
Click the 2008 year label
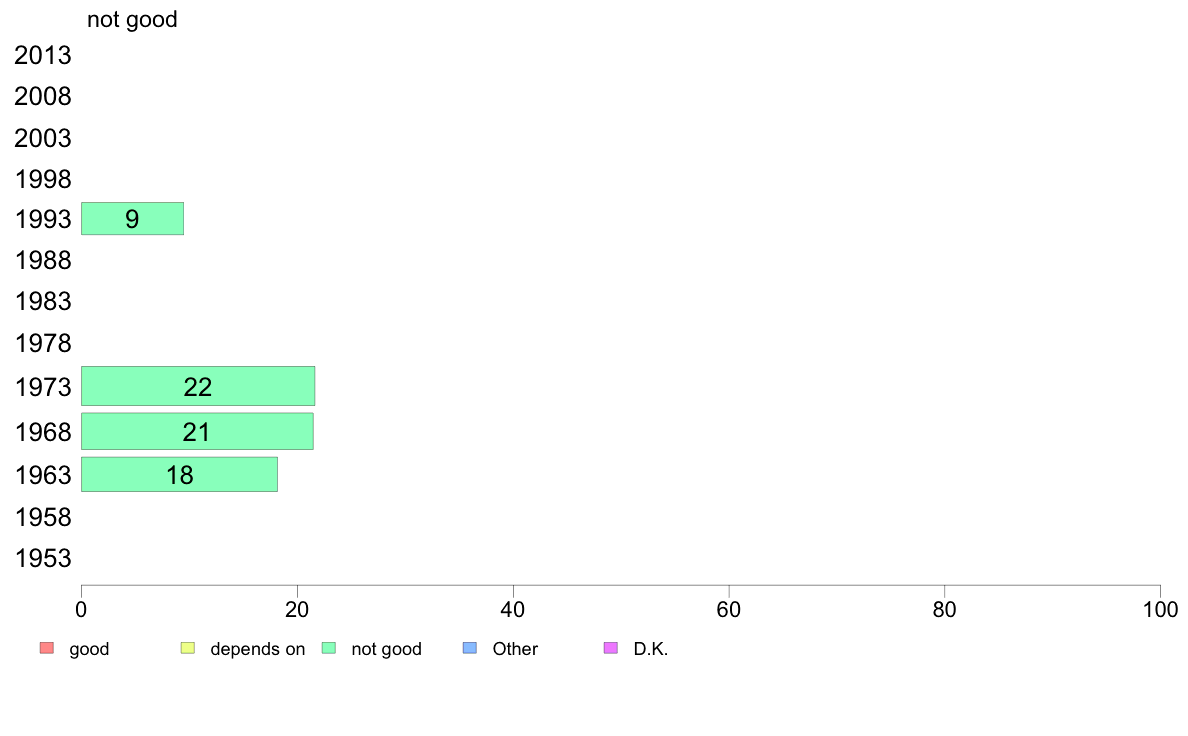[x=43, y=96]
